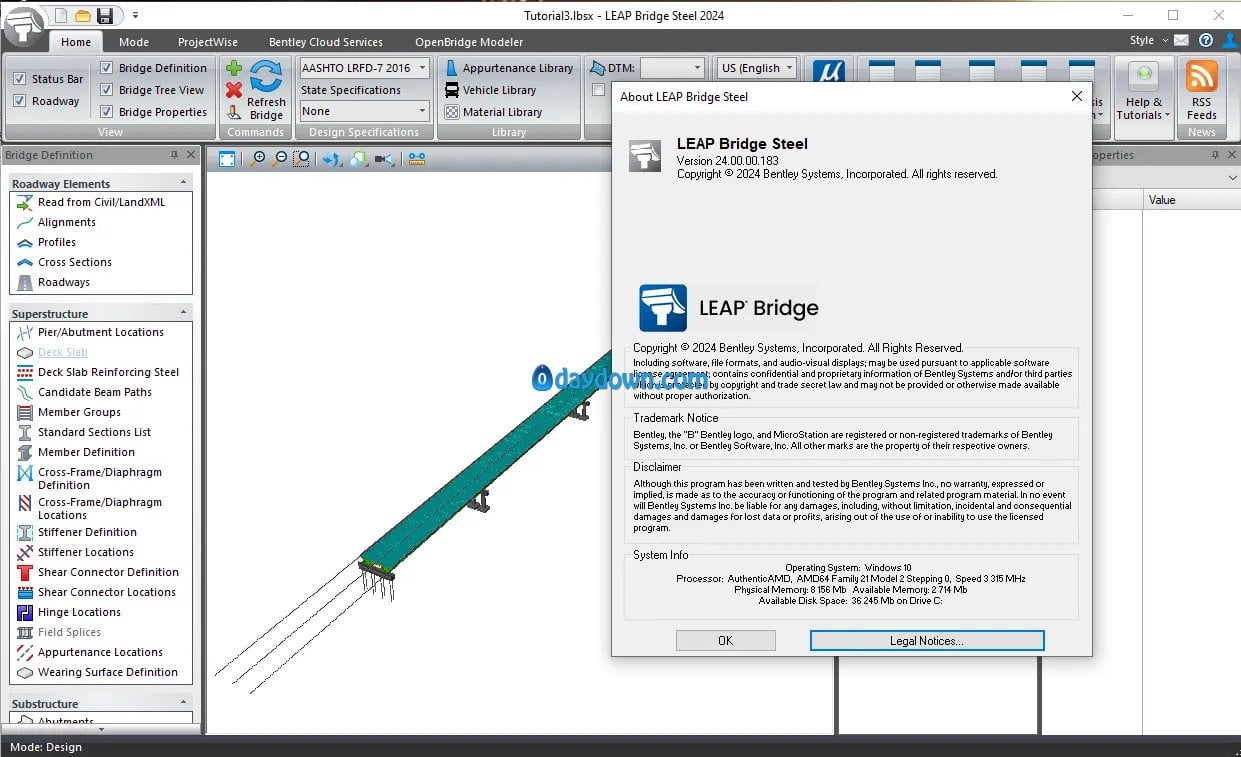This screenshot has width=1241, height=757.
Task: Tick the checkbox below the DTM label
Action: (x=598, y=90)
